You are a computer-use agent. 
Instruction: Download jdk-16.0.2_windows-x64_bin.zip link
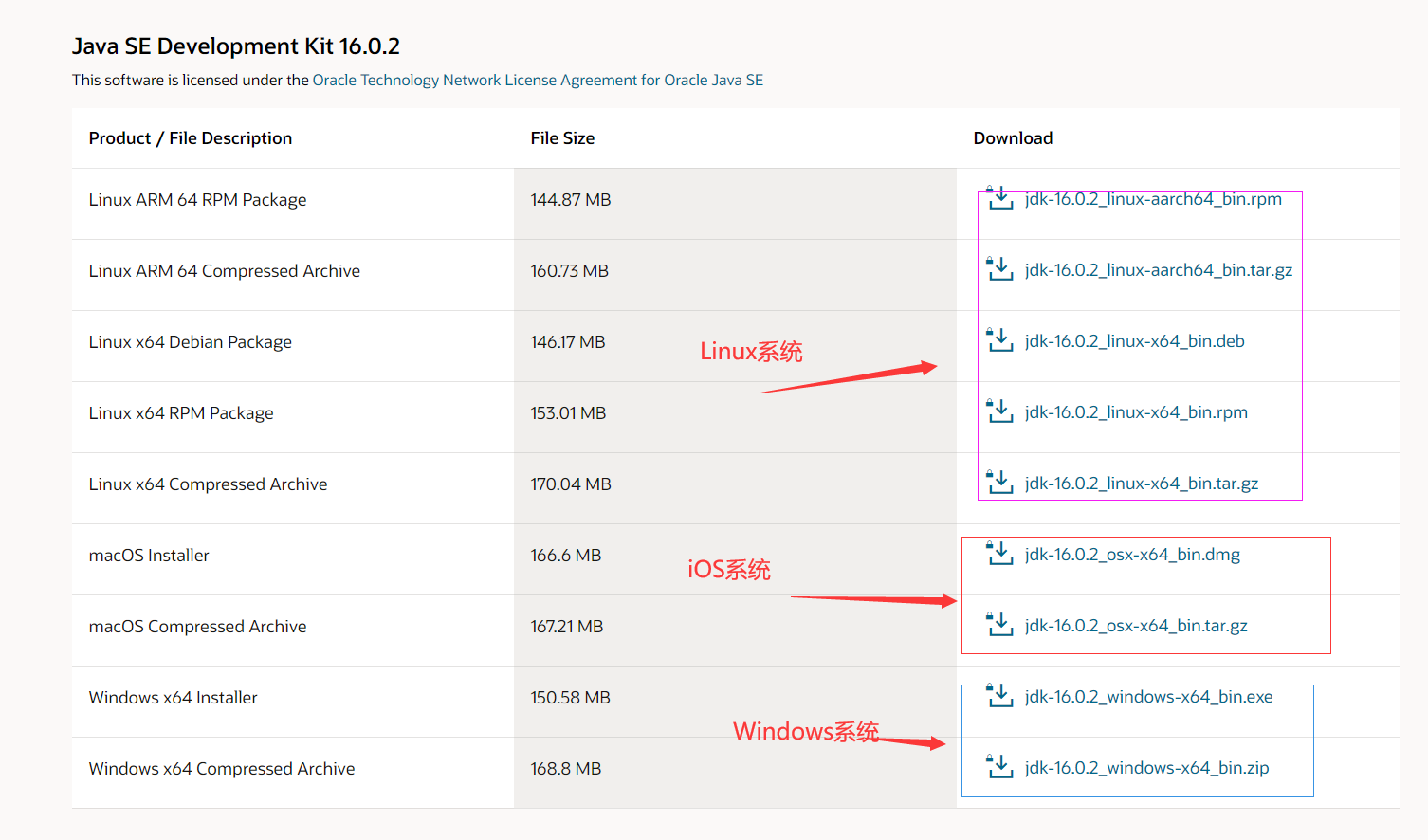click(x=1147, y=768)
